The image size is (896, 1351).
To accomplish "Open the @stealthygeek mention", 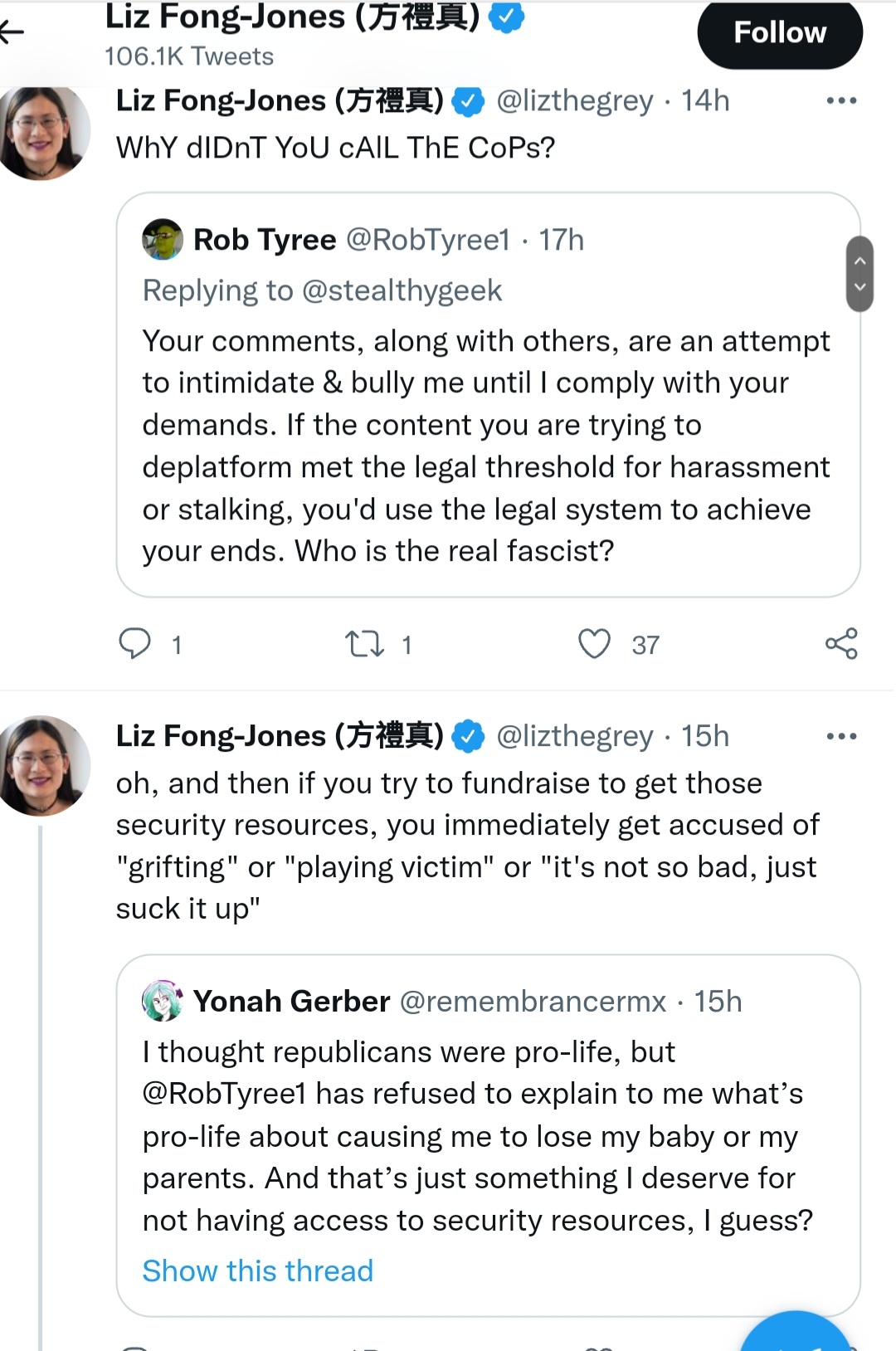I will click(x=402, y=290).
